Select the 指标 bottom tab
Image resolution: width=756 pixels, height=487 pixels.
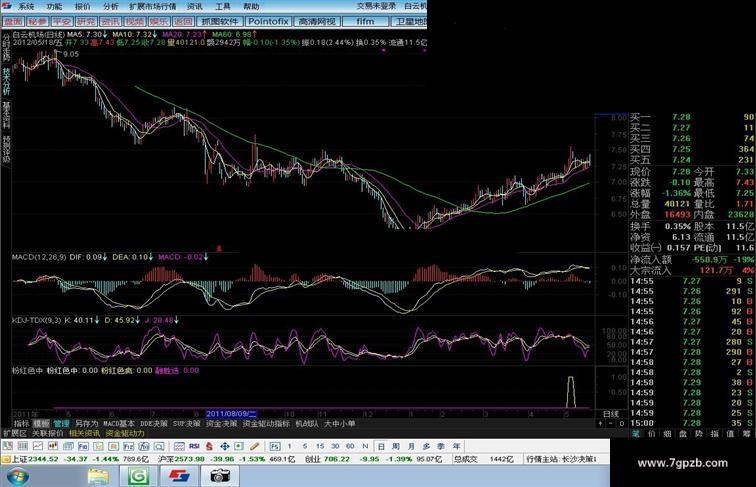click(x=21, y=423)
